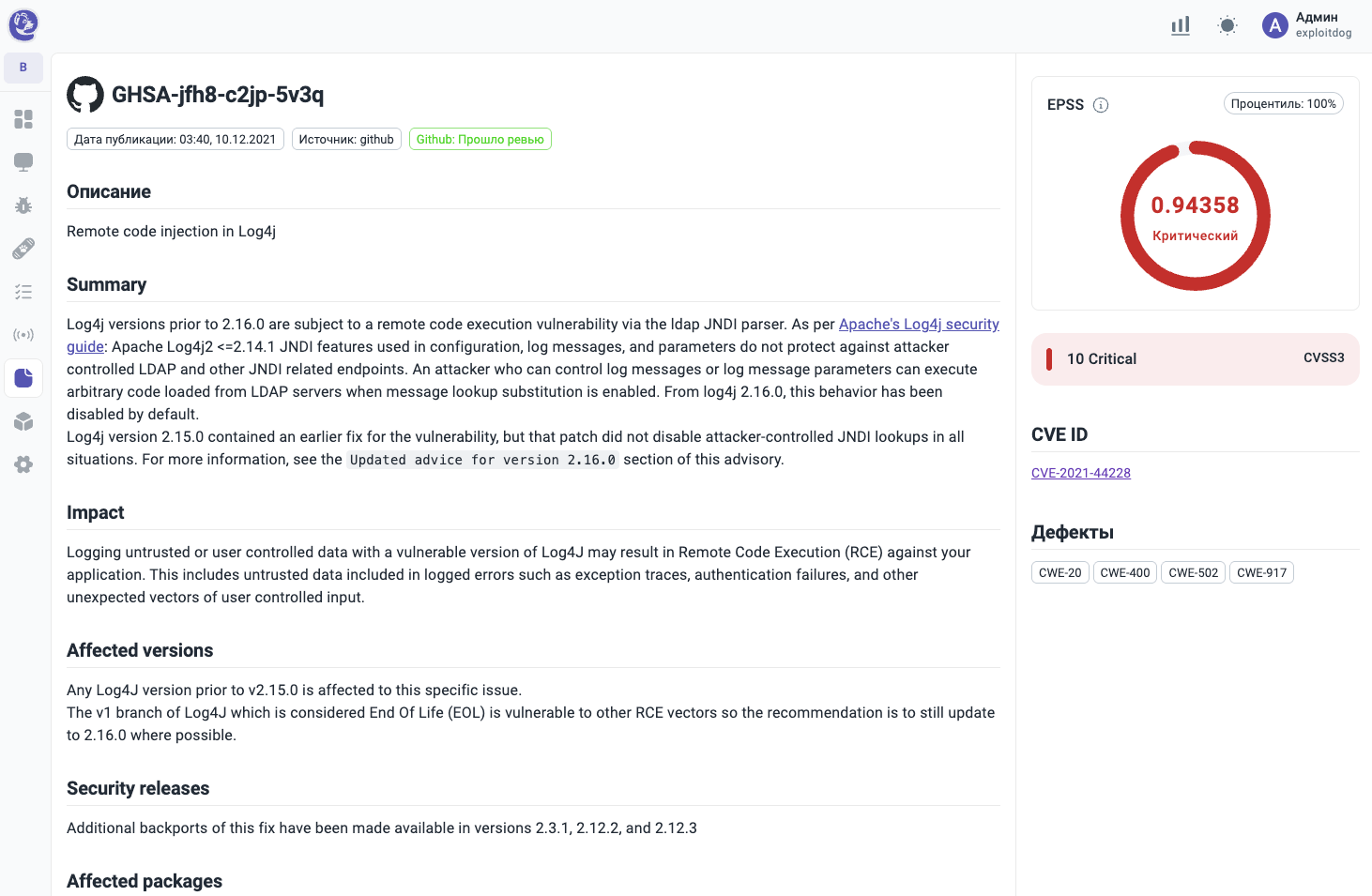The image size is (1372, 896).
Task: Click the CWE-917 defect tag
Action: 1261,572
